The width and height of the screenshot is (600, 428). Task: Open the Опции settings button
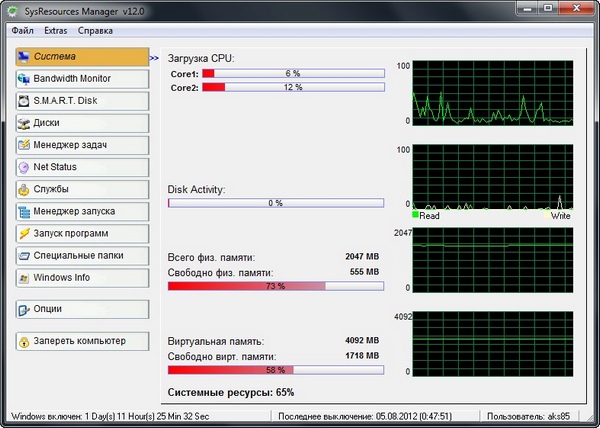click(82, 309)
